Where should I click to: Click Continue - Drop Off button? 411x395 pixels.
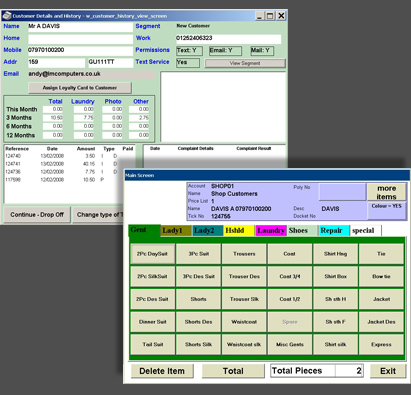[37, 215]
